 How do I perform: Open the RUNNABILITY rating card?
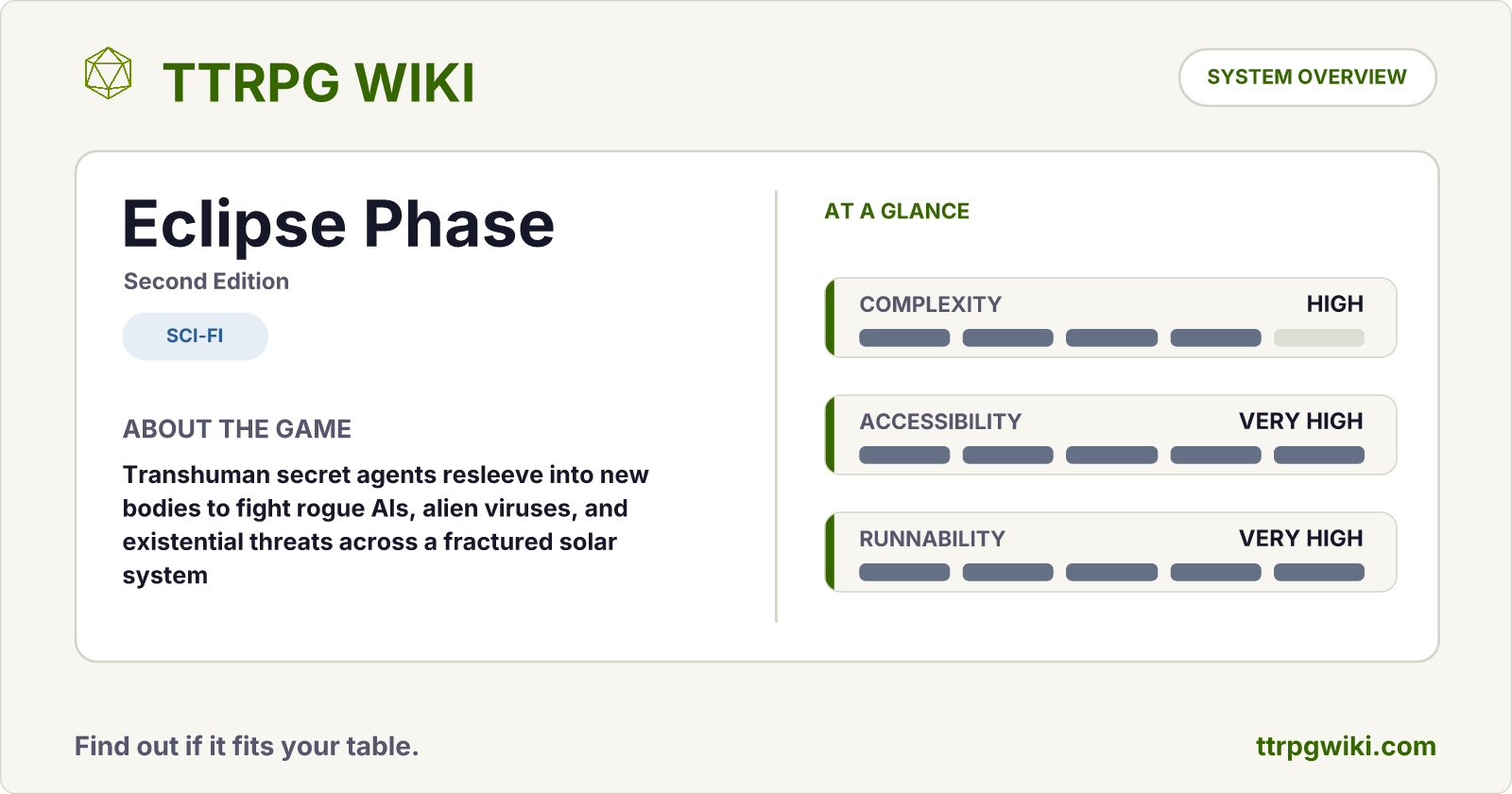click(x=1110, y=552)
